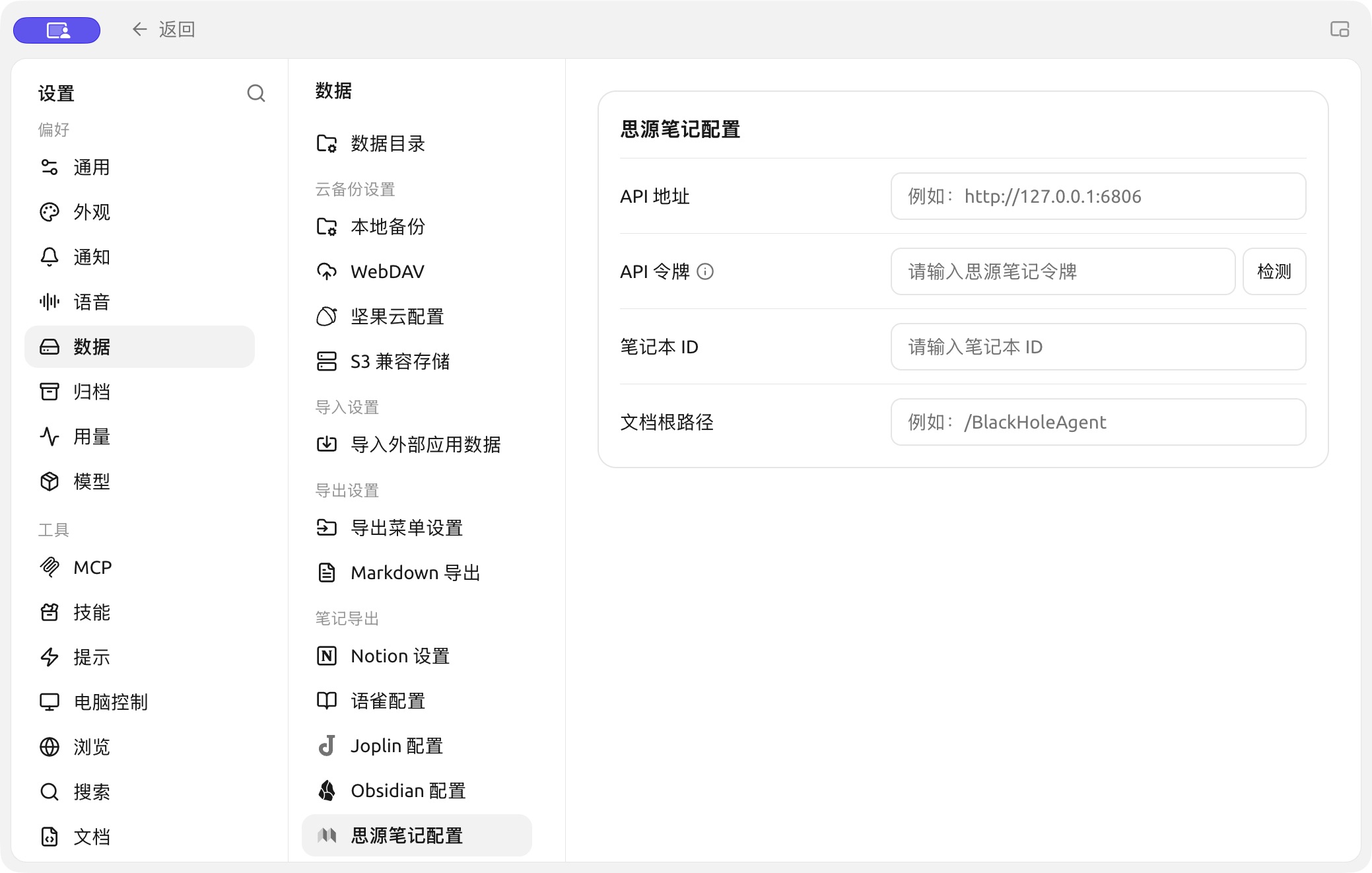Click the Markdown 导出 document icon
The width and height of the screenshot is (1372, 873).
click(327, 573)
